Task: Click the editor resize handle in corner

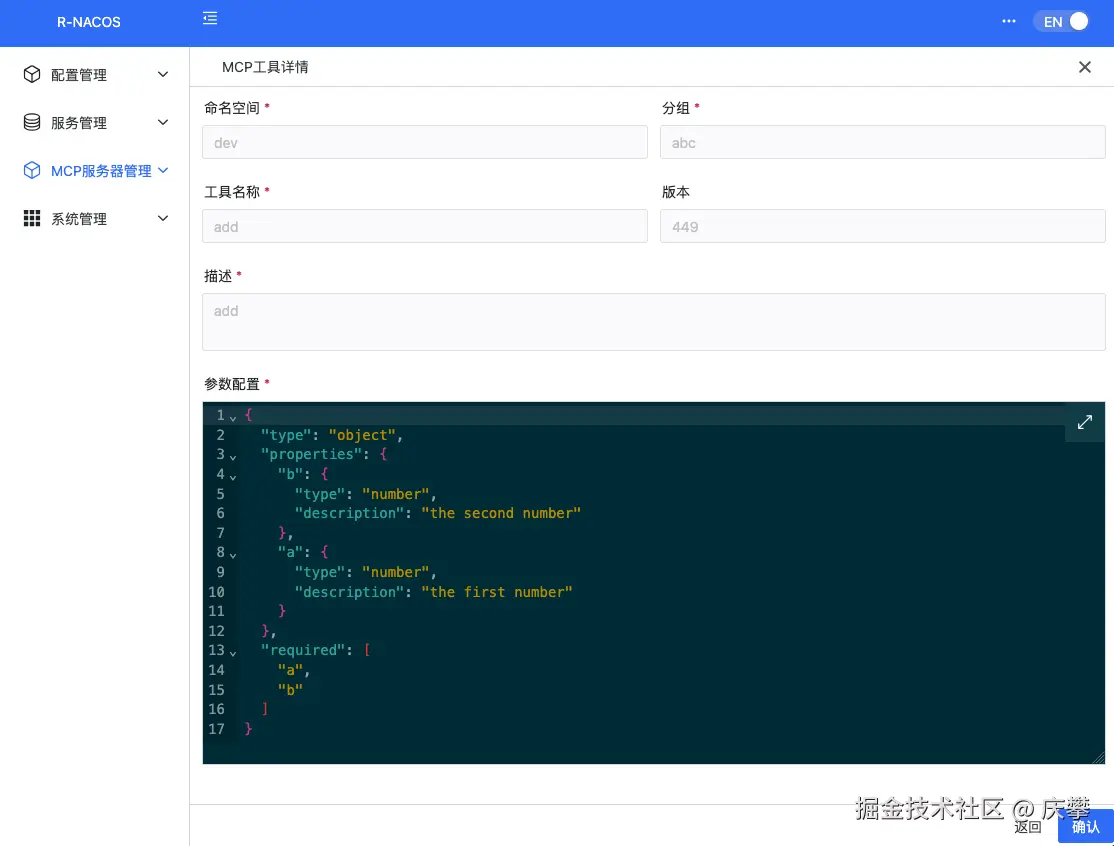Action: pos(1098,757)
